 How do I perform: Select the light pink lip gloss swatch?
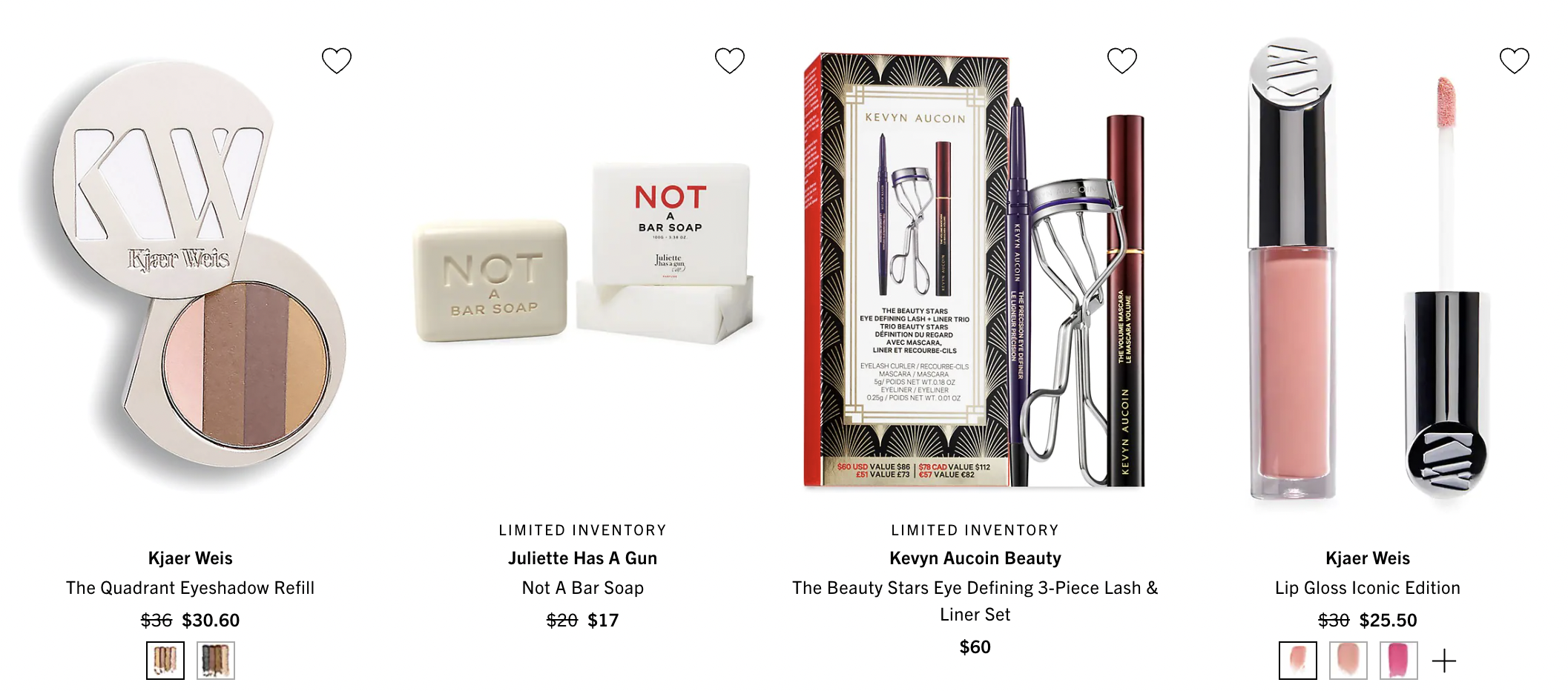1298,661
